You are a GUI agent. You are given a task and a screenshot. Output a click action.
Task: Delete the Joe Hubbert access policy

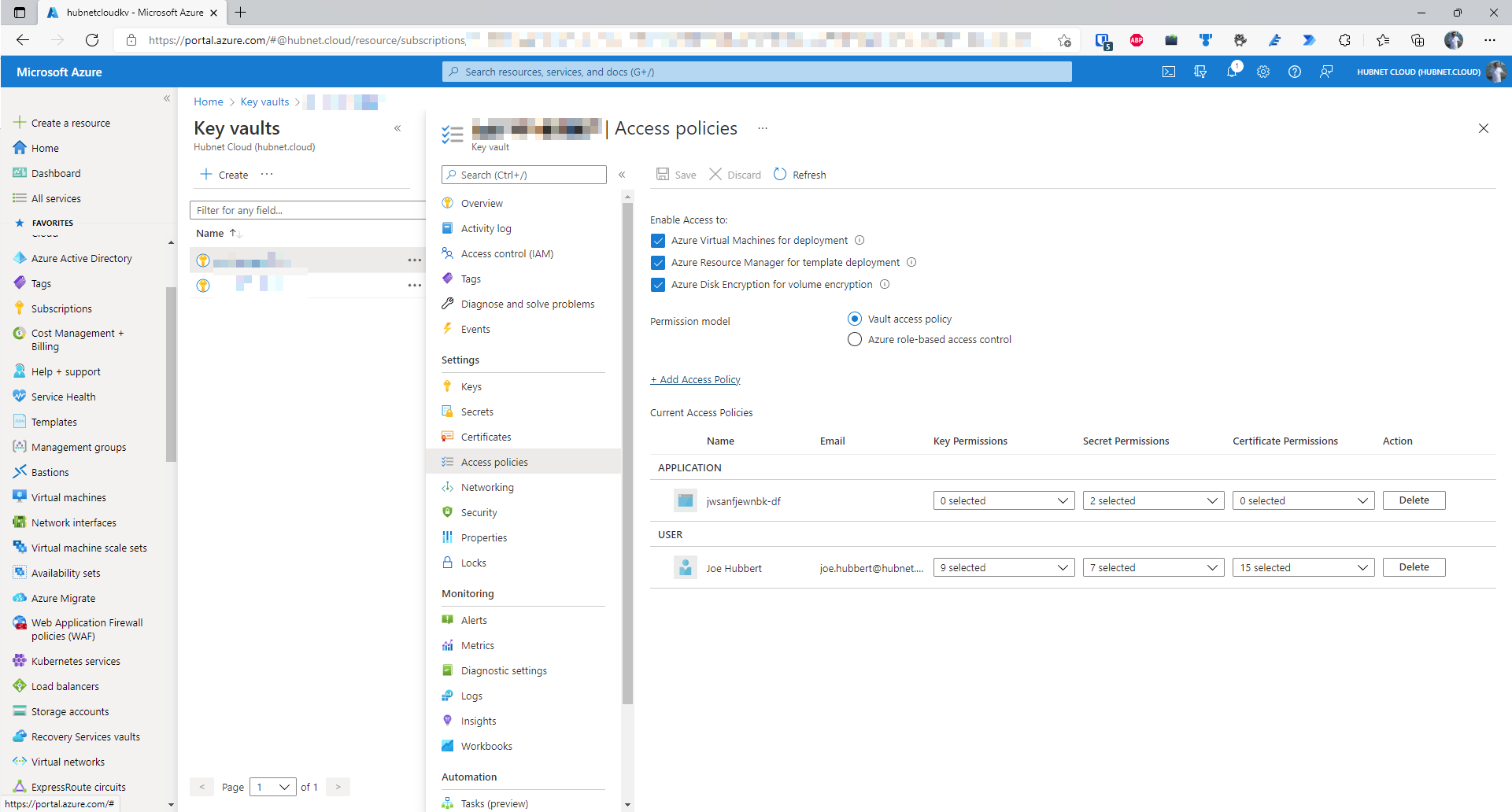tap(1414, 567)
